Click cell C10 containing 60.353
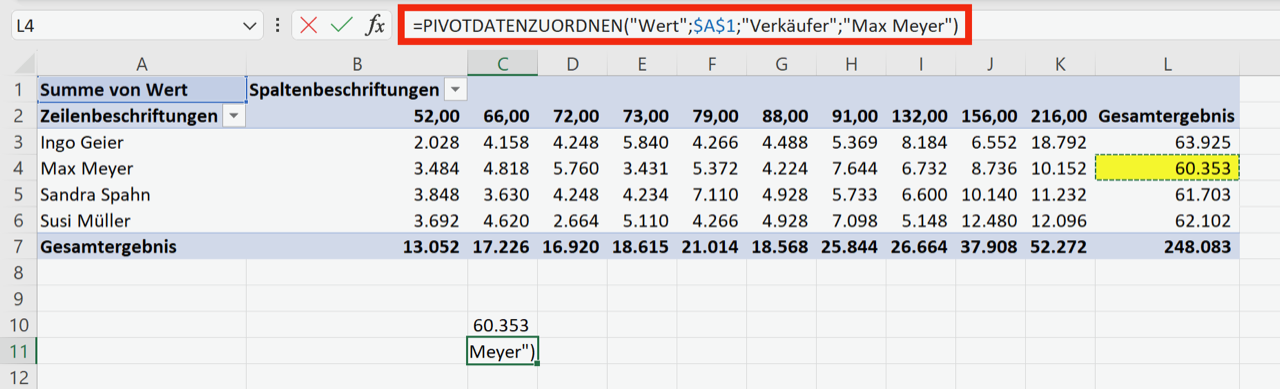Viewport: 1280px width, 389px height. (502, 325)
